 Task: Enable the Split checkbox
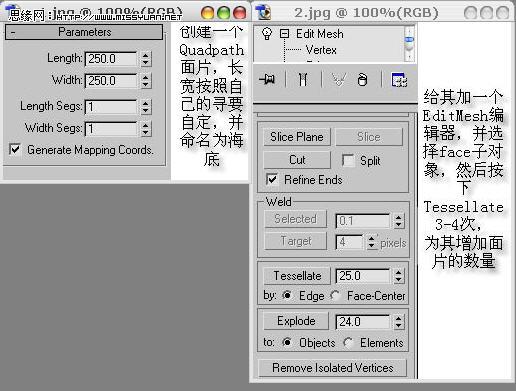pos(348,160)
